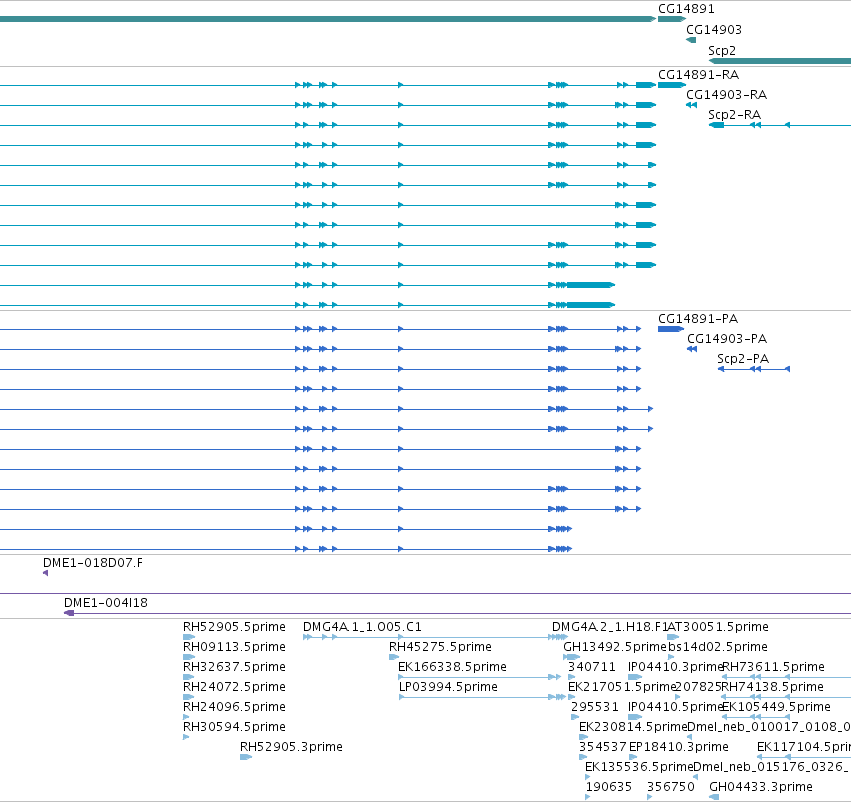Select the CG14891-RA transcript label

click(x=698, y=74)
